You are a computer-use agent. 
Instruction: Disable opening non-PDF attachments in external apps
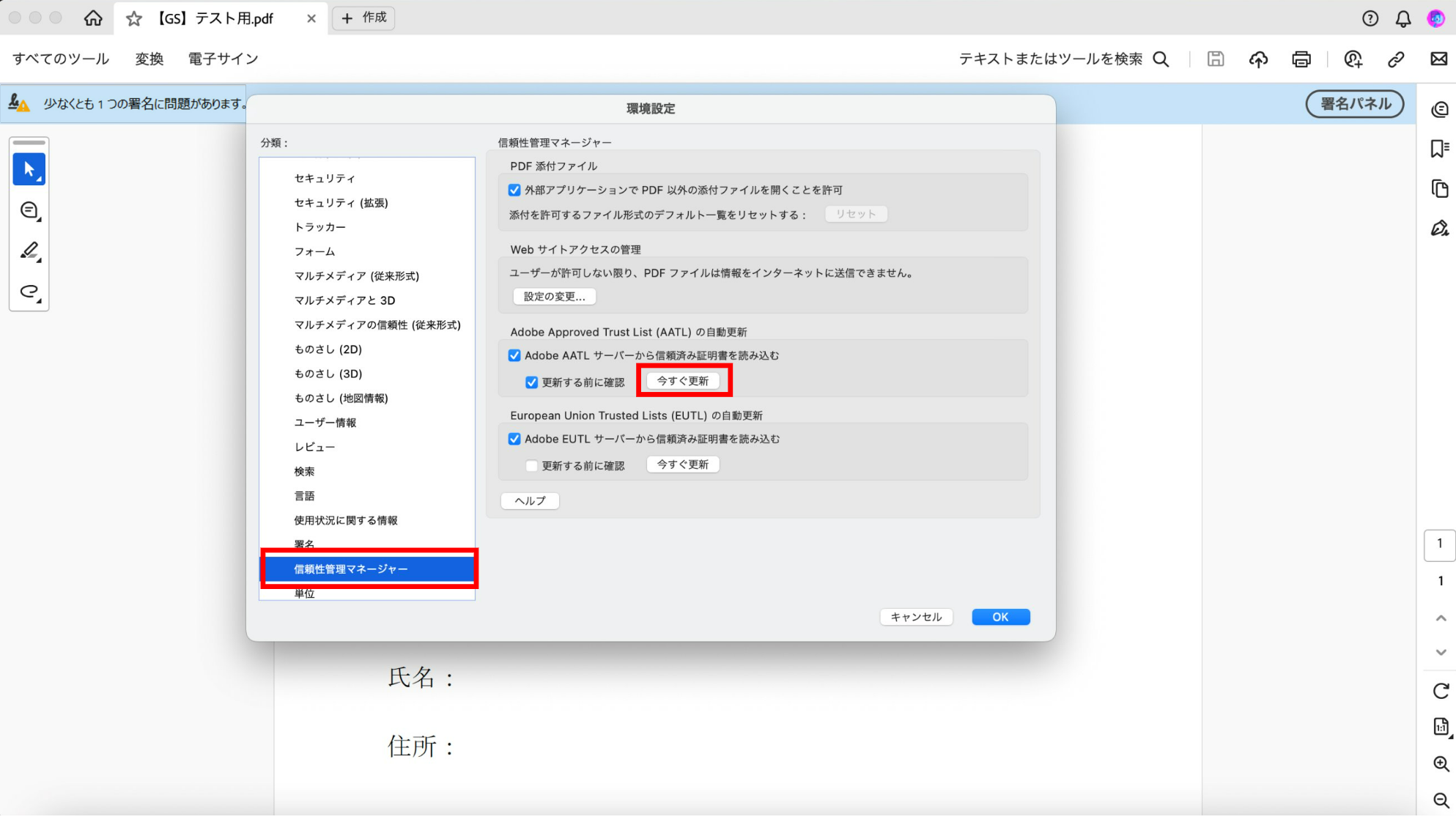pyautogui.click(x=515, y=190)
